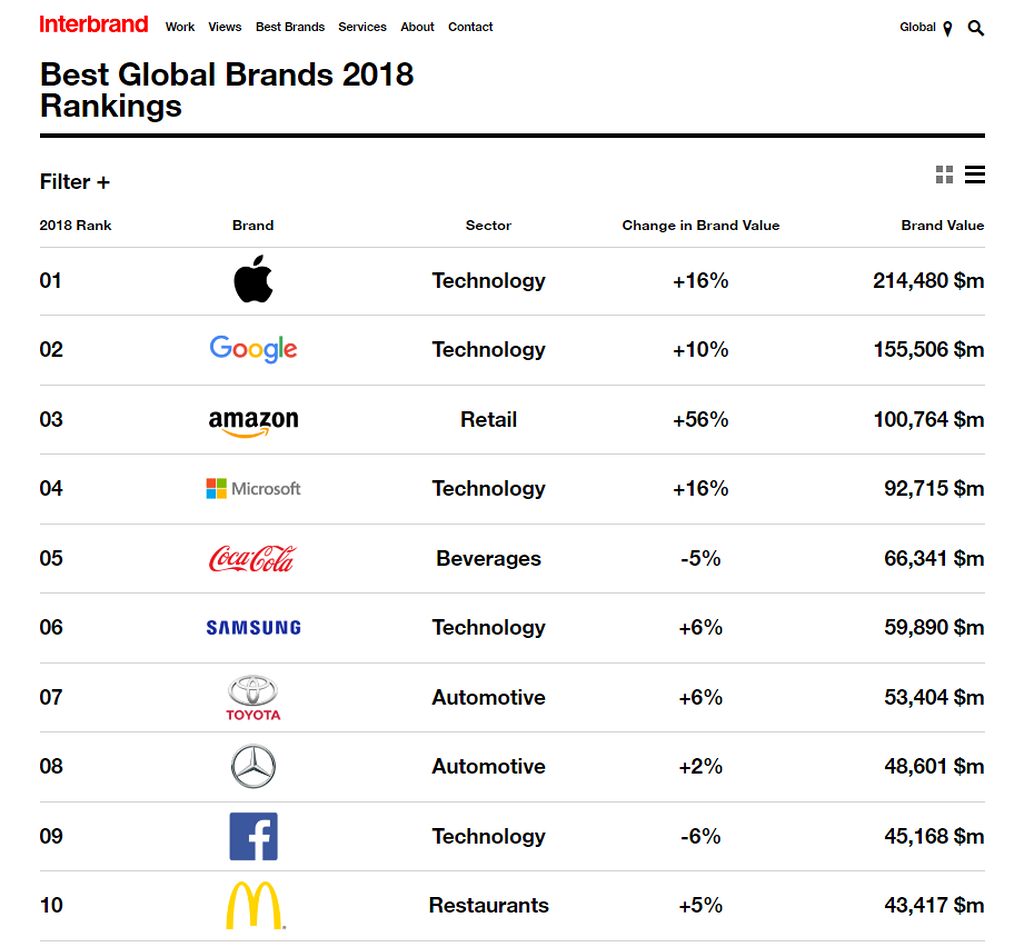Open the search magnifier icon
The width and height of the screenshot is (1024, 947).
975,28
